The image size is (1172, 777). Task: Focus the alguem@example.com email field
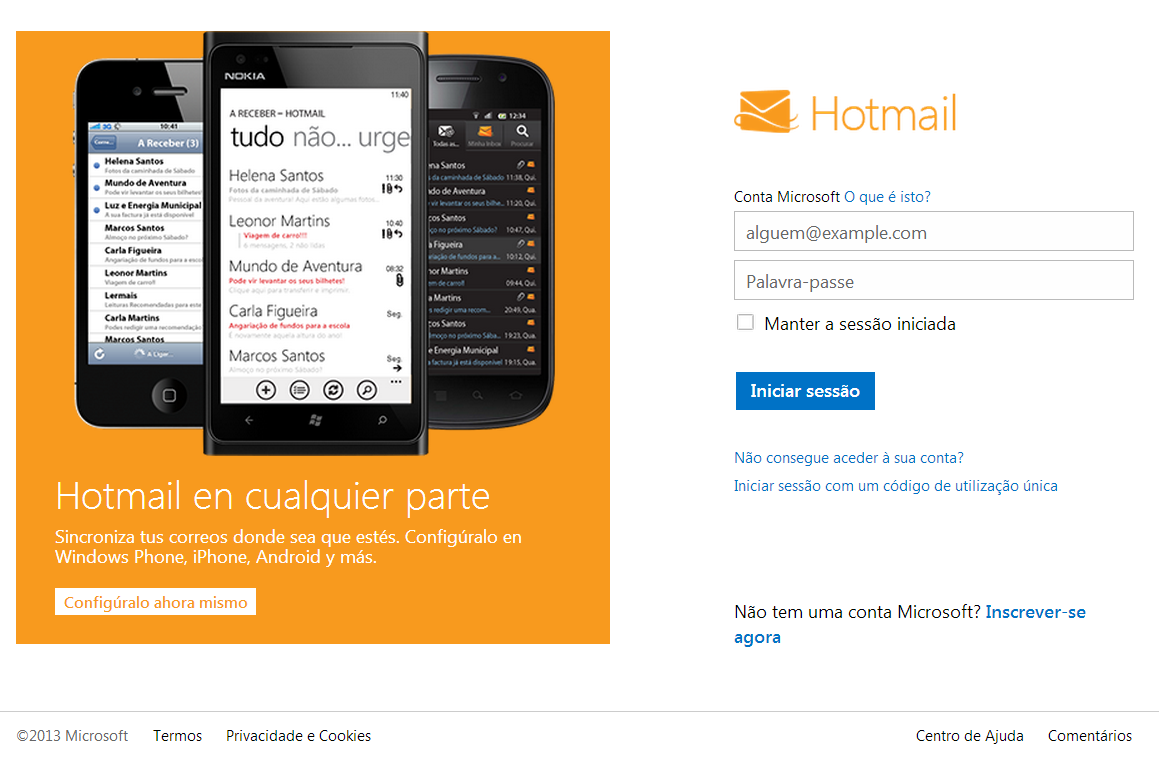tap(934, 232)
